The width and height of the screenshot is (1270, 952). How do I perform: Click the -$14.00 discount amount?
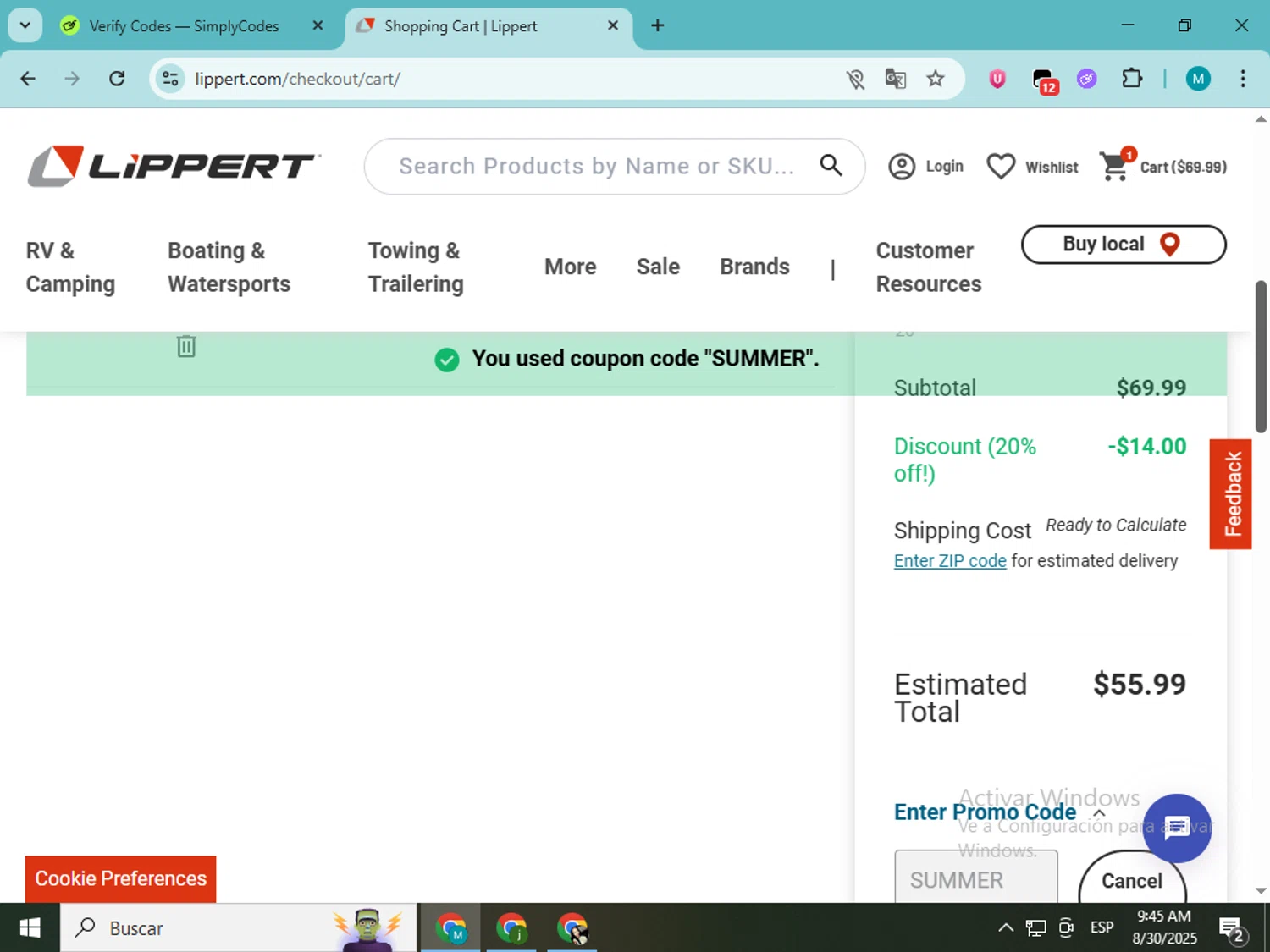pos(1147,446)
